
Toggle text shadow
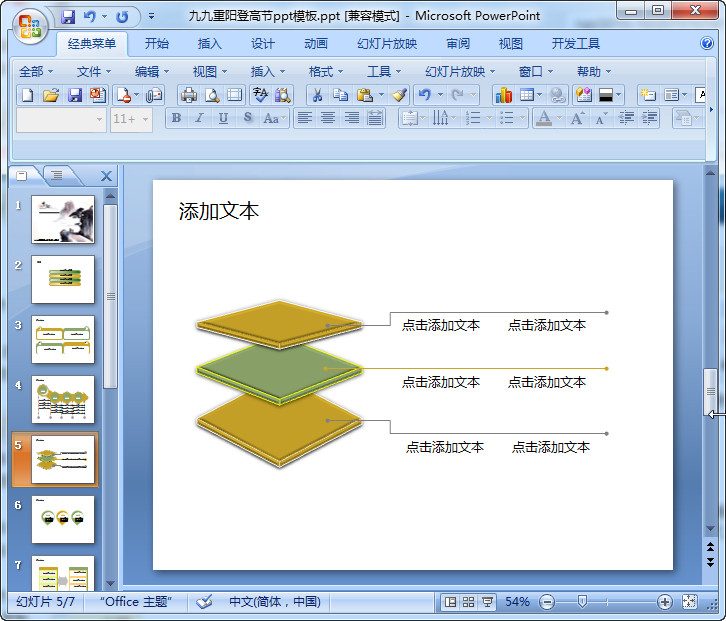[248, 118]
